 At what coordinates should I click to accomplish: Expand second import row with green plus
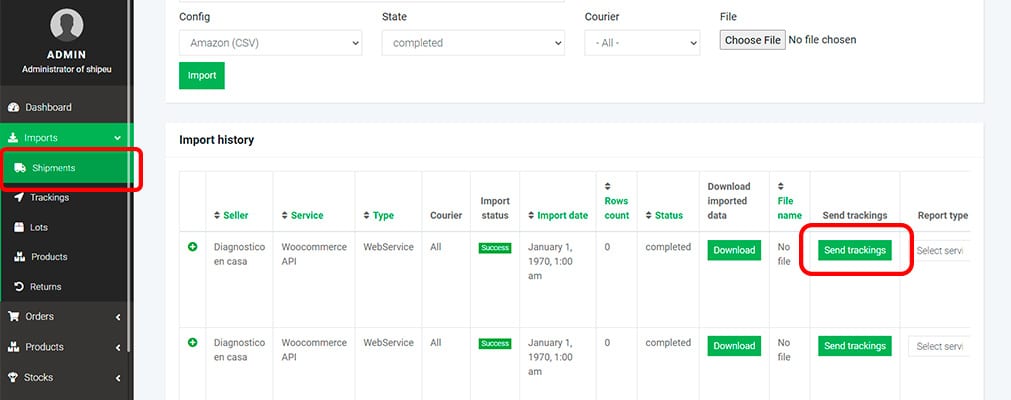pyautogui.click(x=192, y=343)
